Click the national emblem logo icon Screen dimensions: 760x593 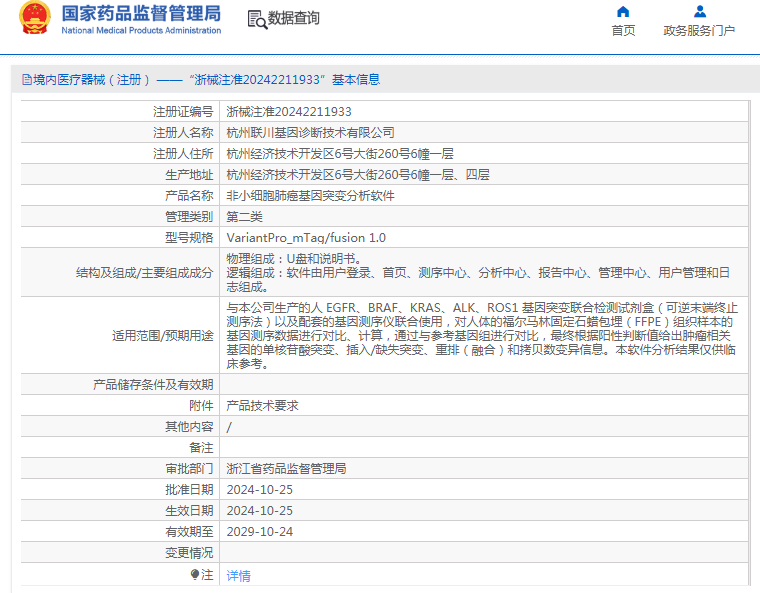[35, 18]
